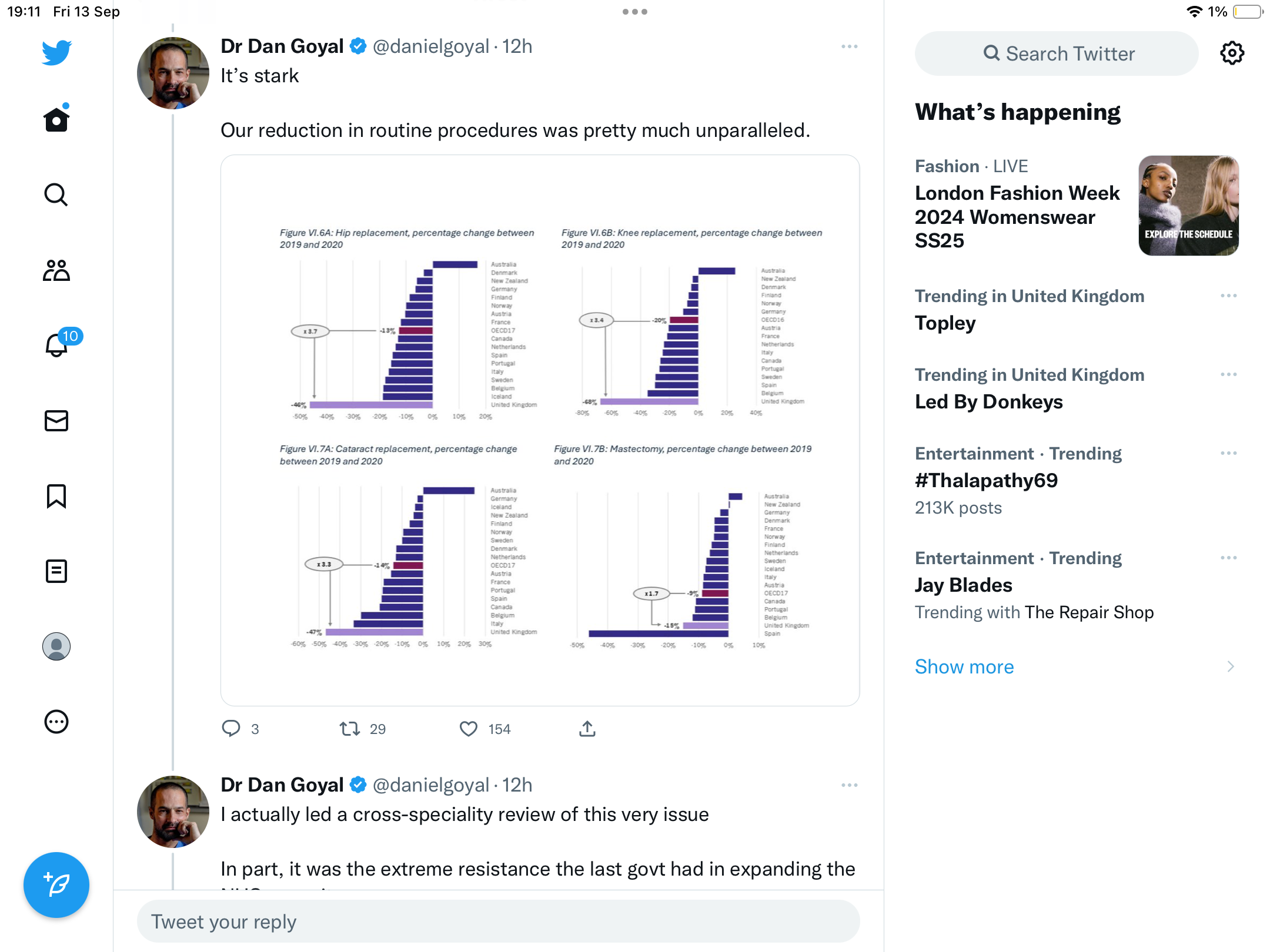
Task: Click Show more under trends
Action: pos(964,666)
